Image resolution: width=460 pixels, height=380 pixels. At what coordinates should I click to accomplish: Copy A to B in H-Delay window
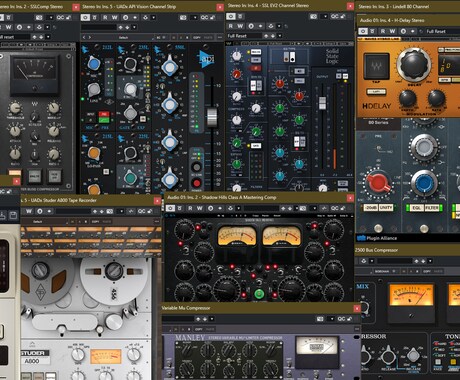(413, 31)
